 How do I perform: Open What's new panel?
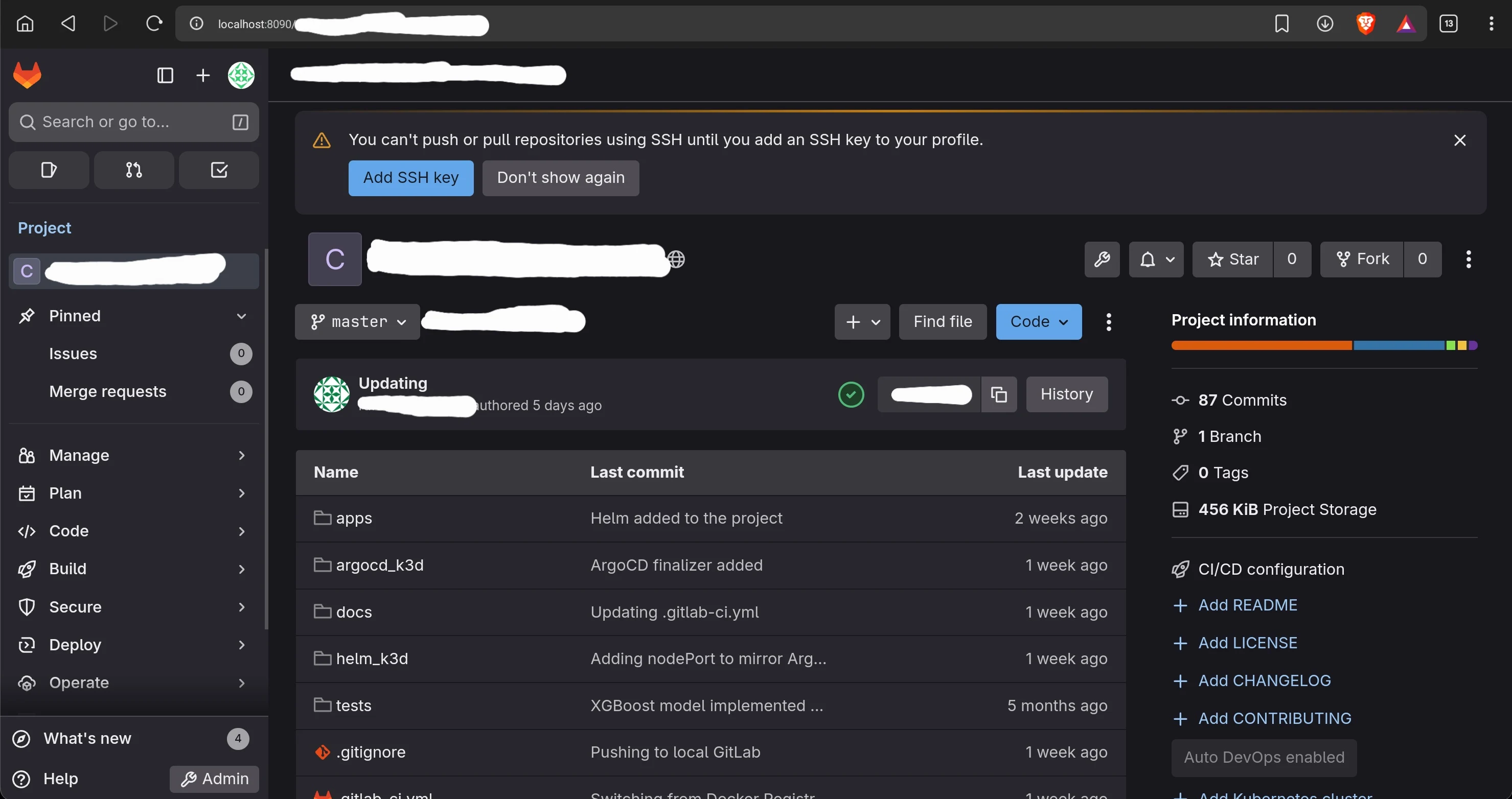134,739
